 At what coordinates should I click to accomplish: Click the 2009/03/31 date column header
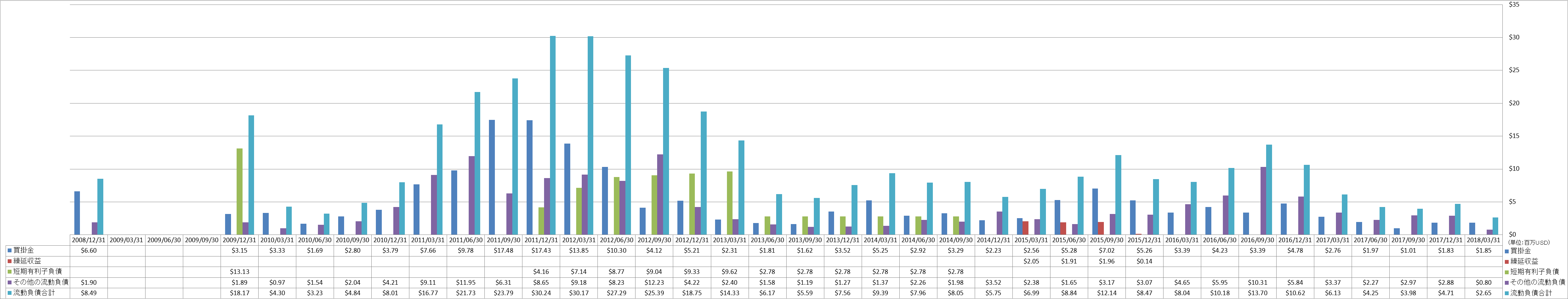(127, 240)
